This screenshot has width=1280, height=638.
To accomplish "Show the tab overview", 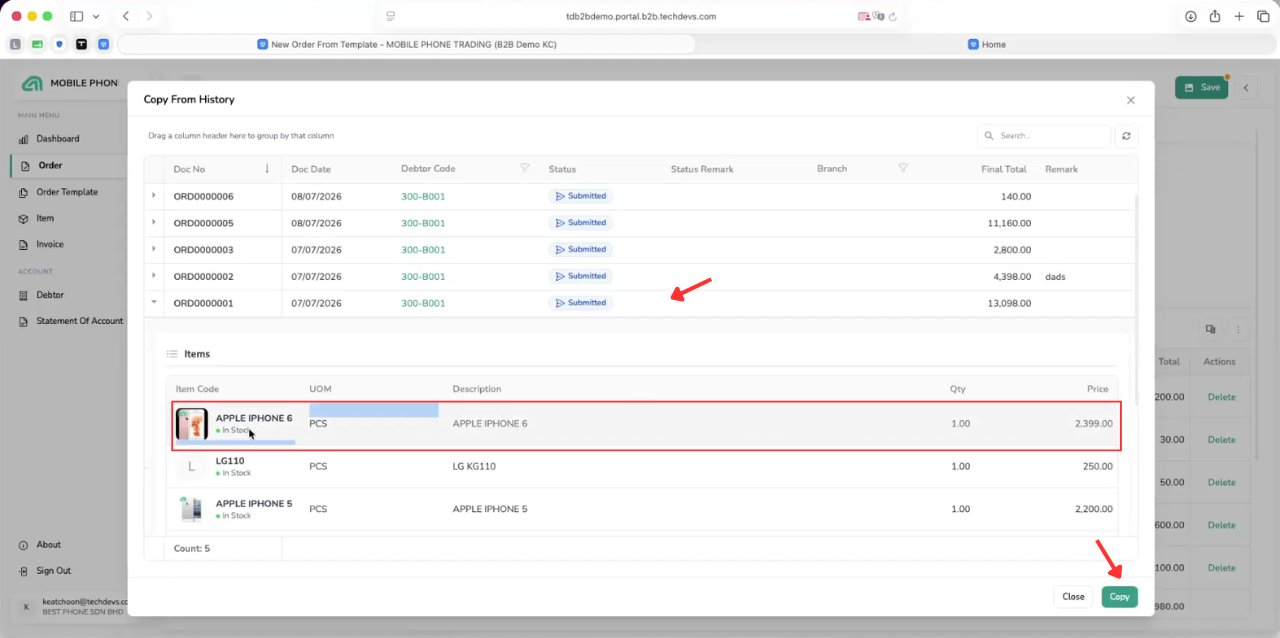I will 1263,16.
